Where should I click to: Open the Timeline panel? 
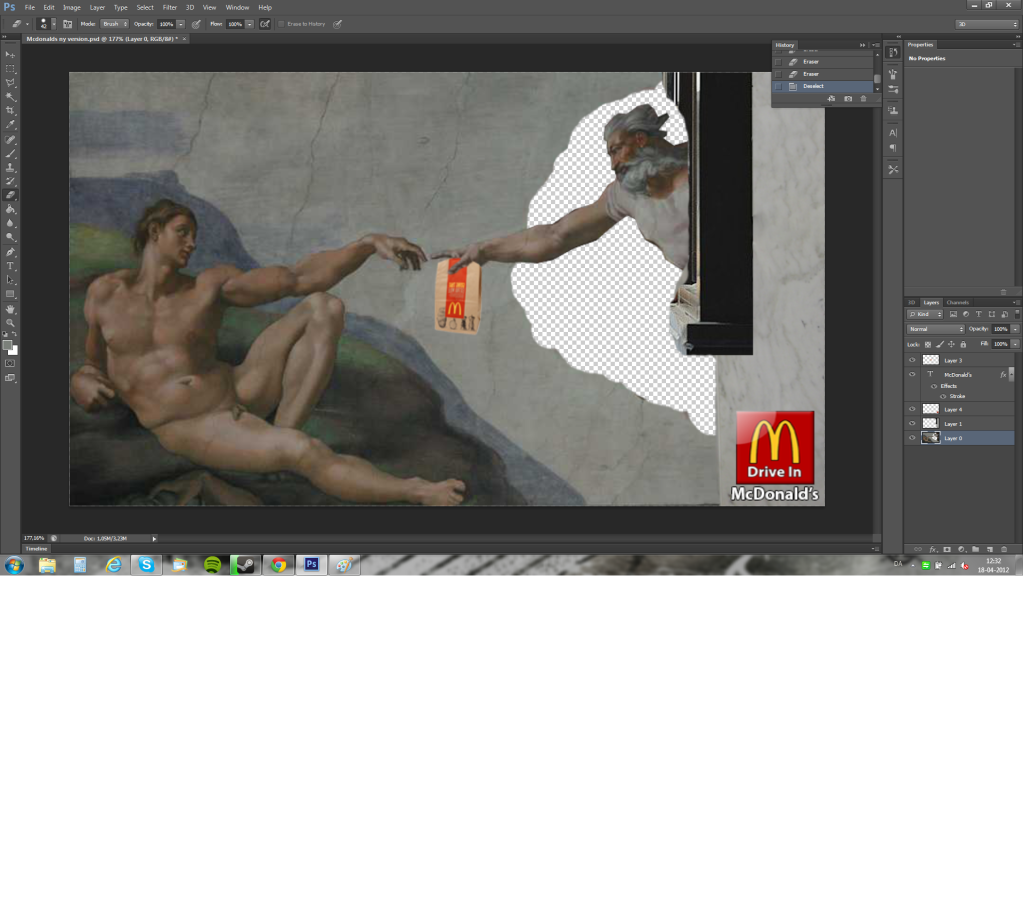pyautogui.click(x=37, y=549)
